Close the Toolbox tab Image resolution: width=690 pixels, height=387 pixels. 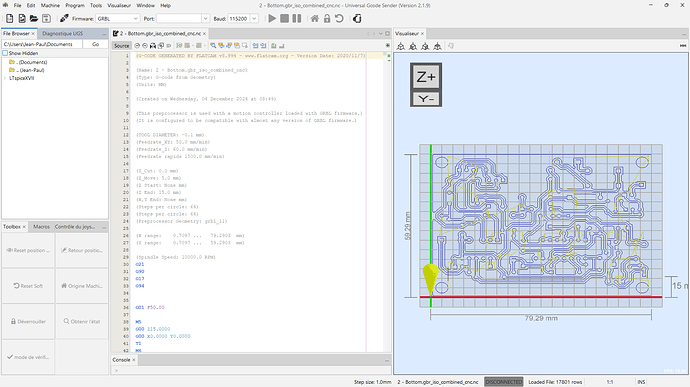tap(24, 227)
